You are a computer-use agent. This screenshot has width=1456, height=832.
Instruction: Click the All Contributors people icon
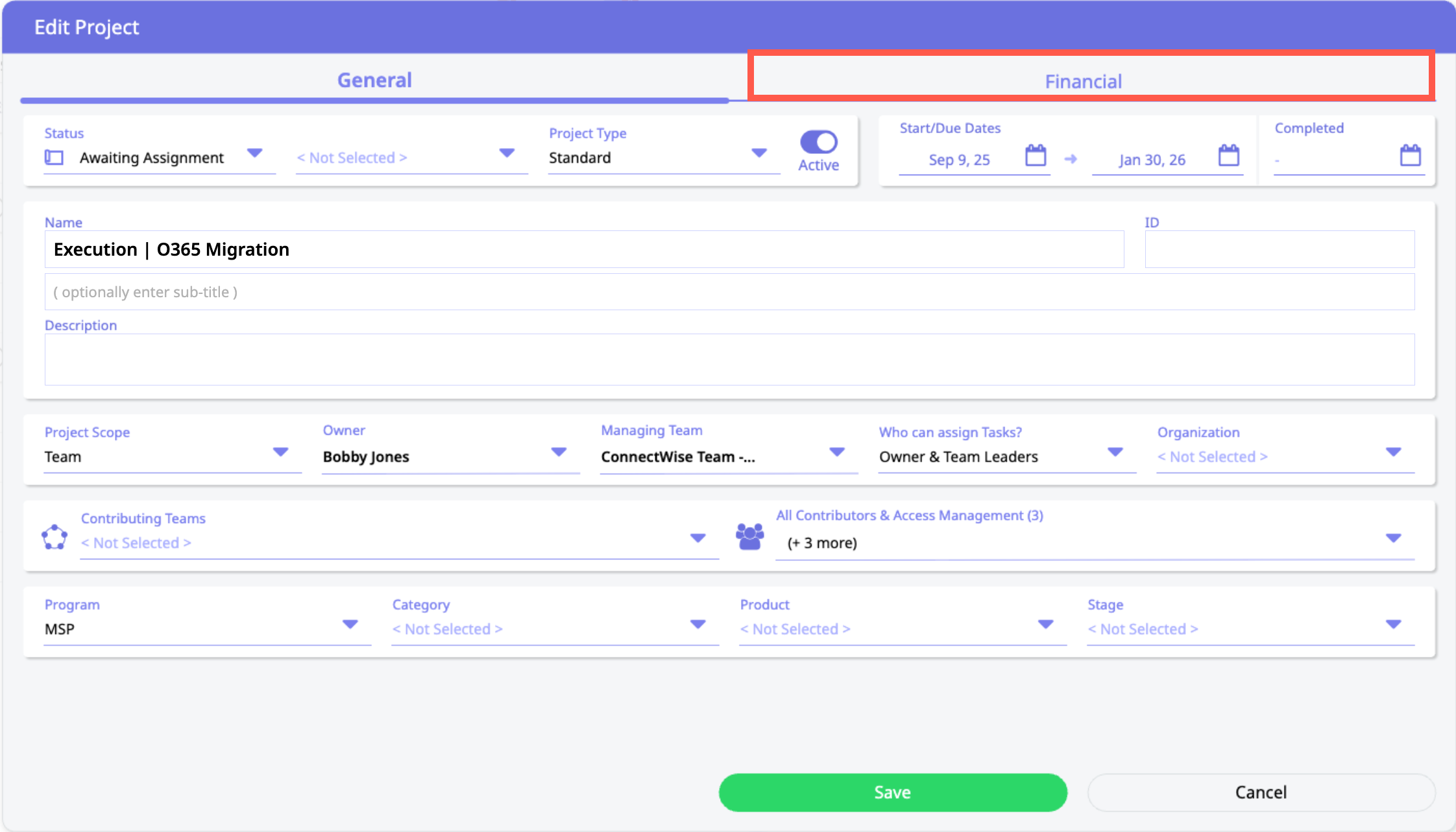click(750, 537)
